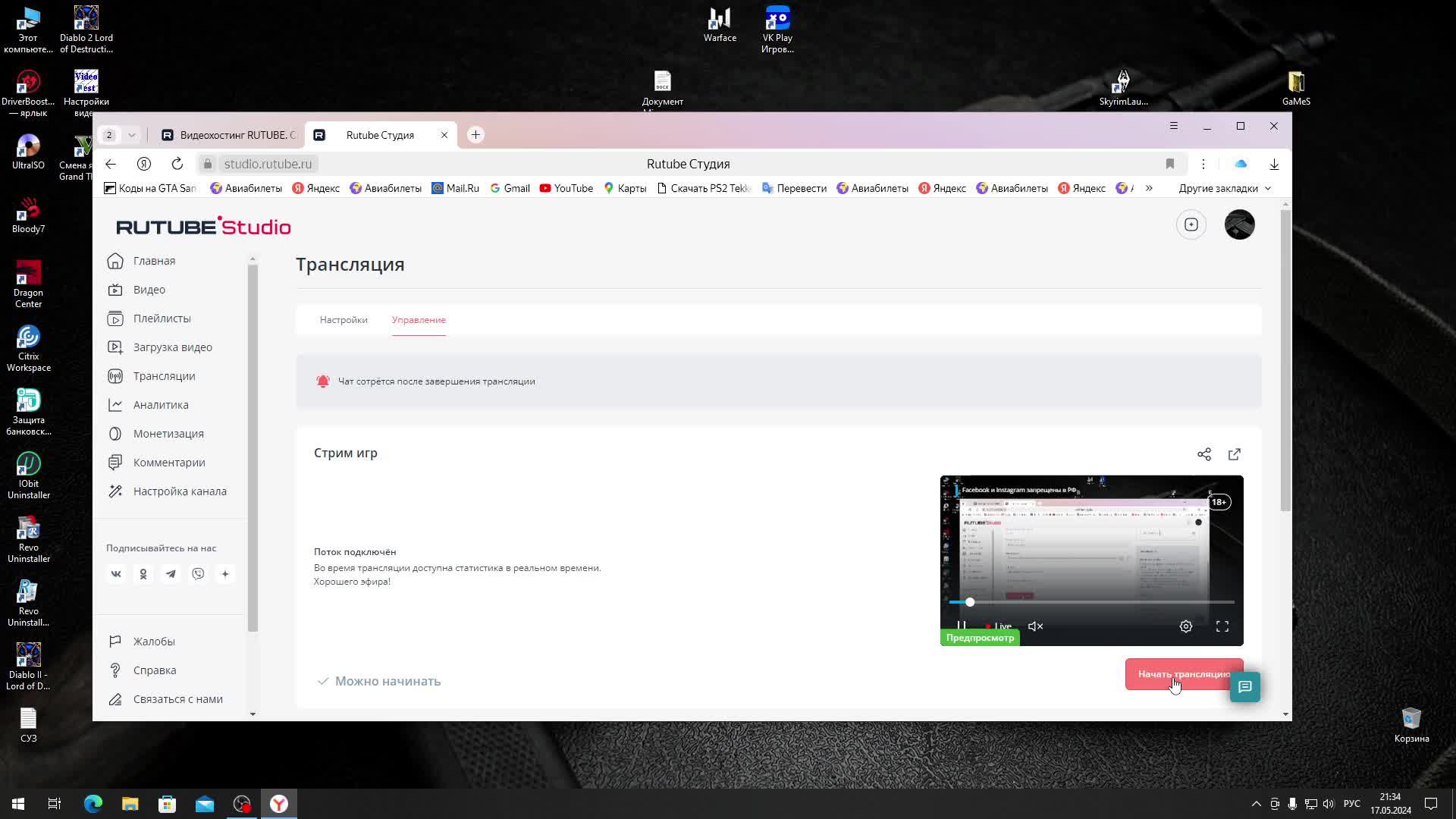The height and width of the screenshot is (819, 1456).
Task: Expand the Другие закладки folder
Action: [1225, 188]
